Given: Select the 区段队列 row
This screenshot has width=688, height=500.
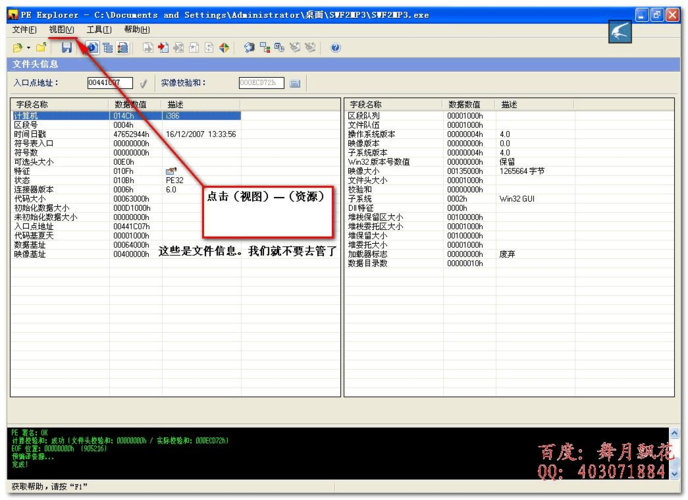Looking at the screenshot, I should (x=460, y=116).
